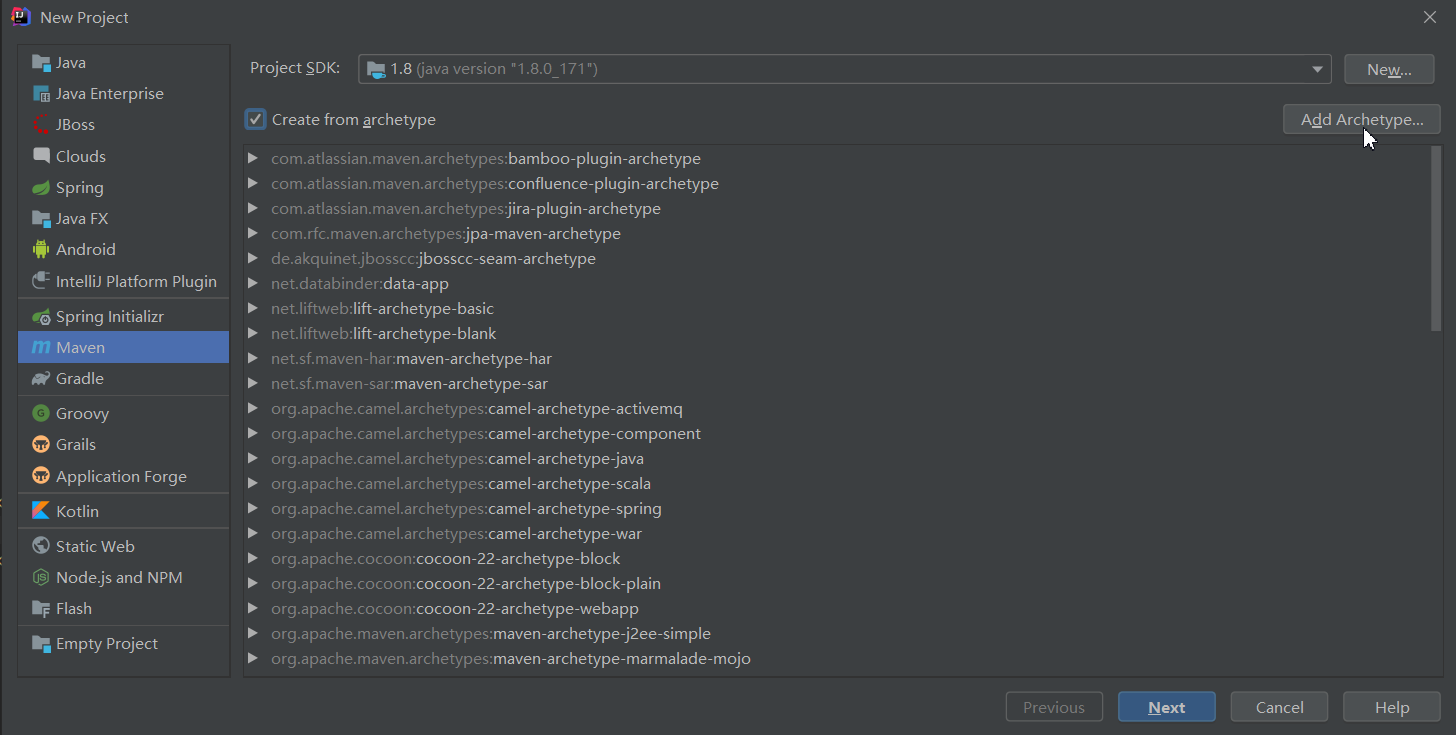Screen dimensions: 1456x735
Task: Uncheck Create from archetype checkbox
Action: pos(256,119)
